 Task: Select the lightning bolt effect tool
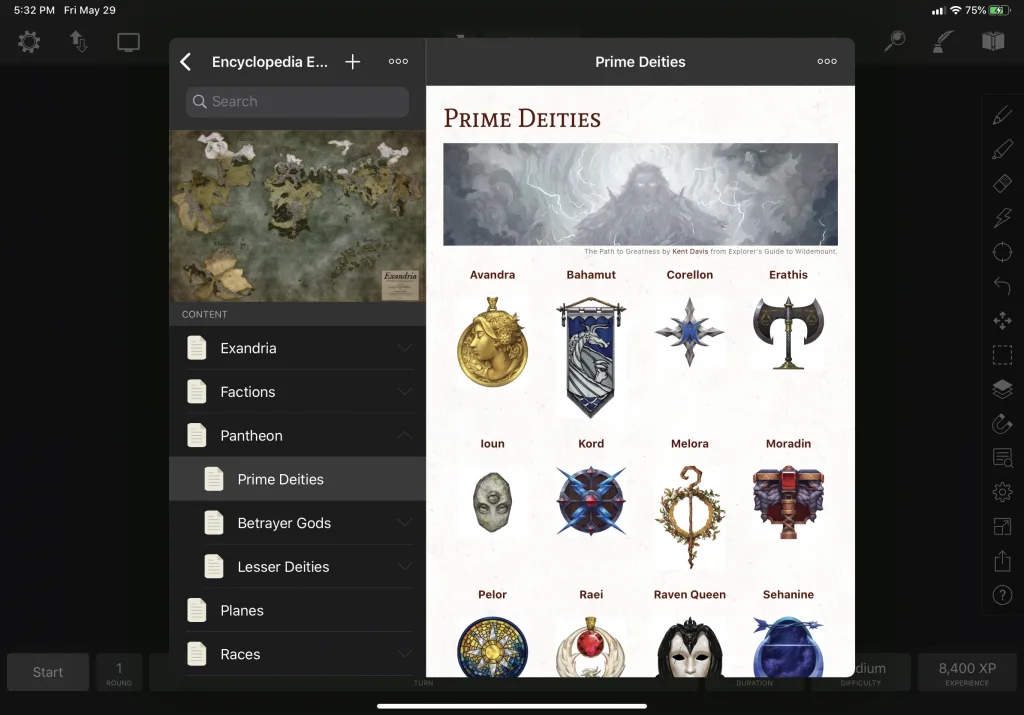pyautogui.click(x=1002, y=217)
